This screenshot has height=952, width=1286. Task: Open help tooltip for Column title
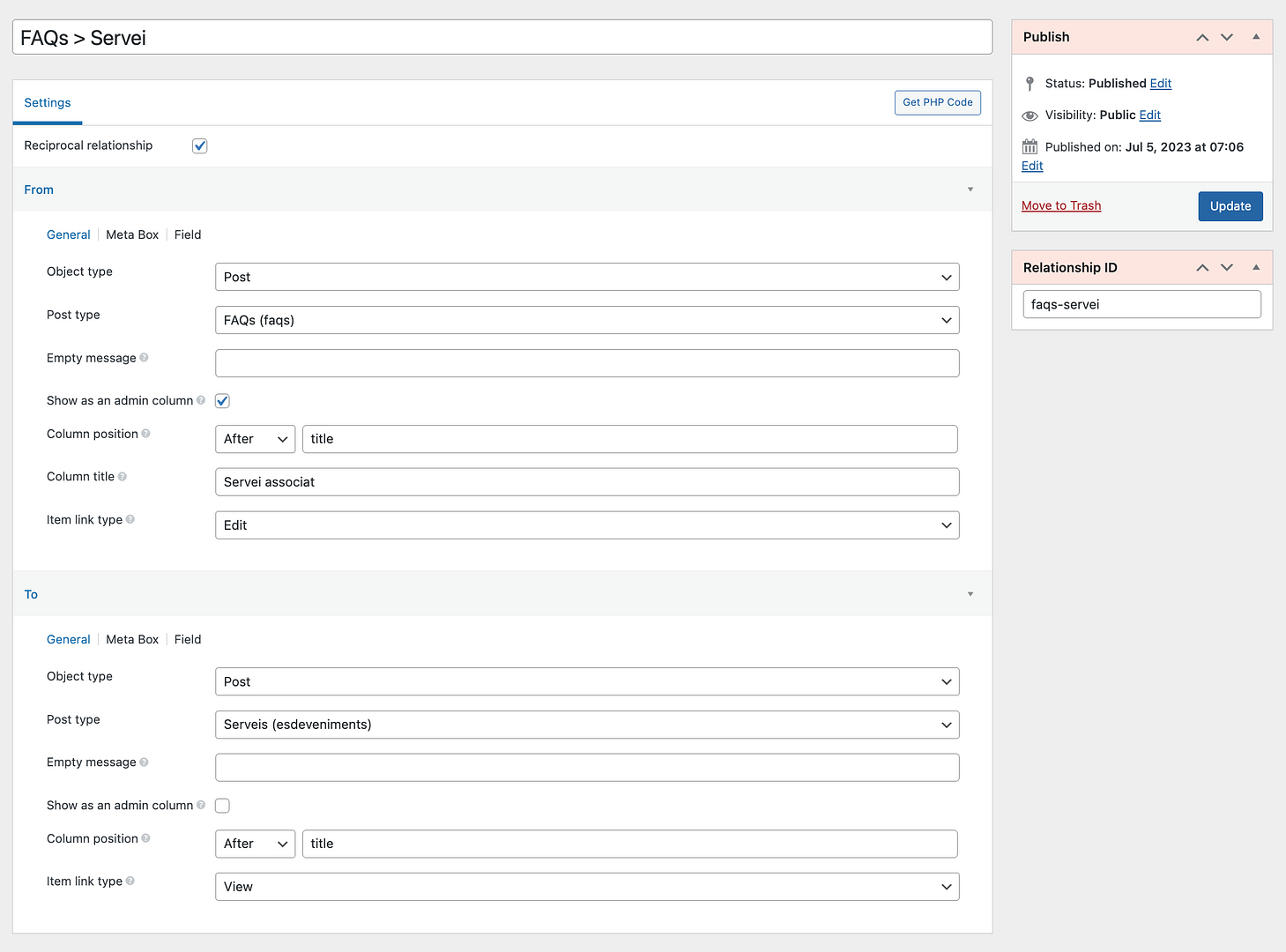123,477
